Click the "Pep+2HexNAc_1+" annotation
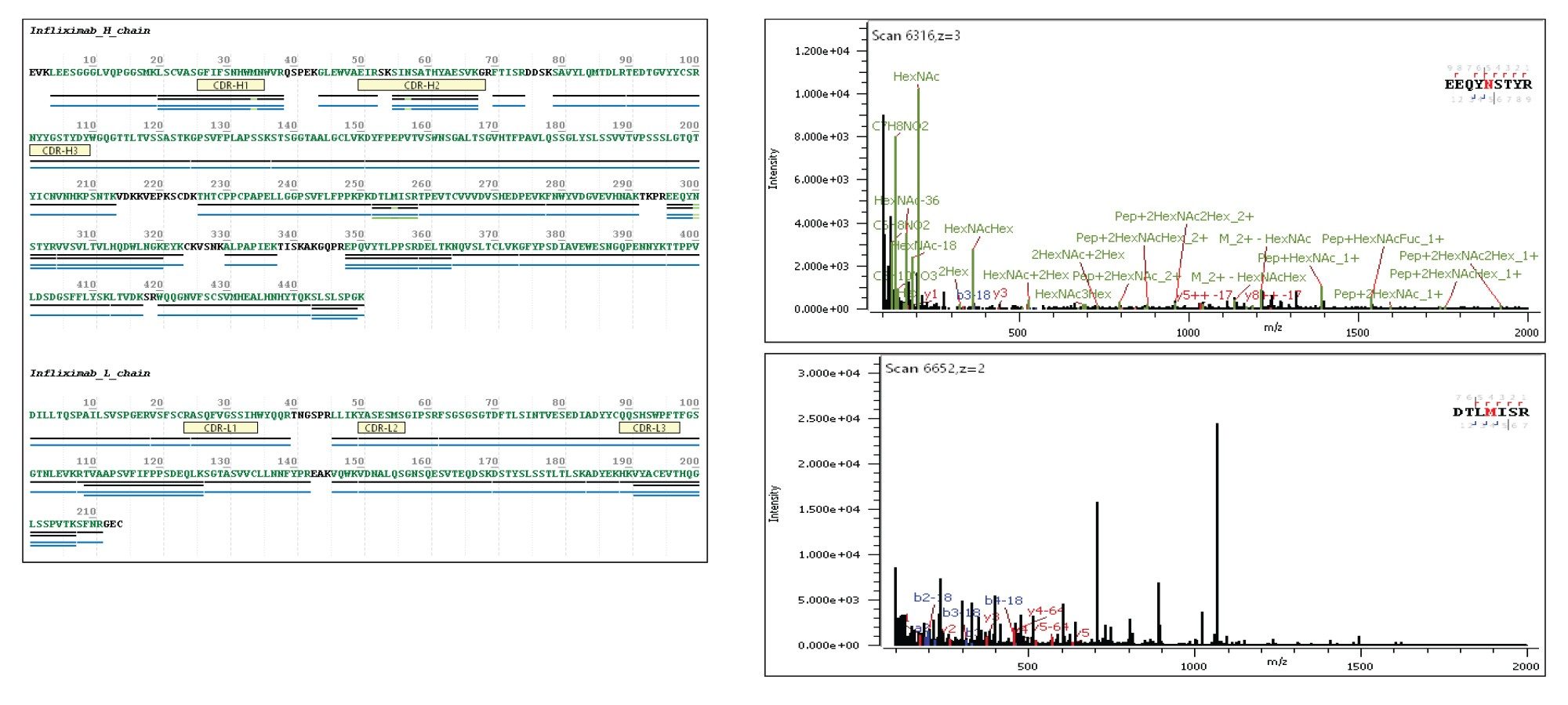Screen dimensions: 1568x705 [1388, 293]
